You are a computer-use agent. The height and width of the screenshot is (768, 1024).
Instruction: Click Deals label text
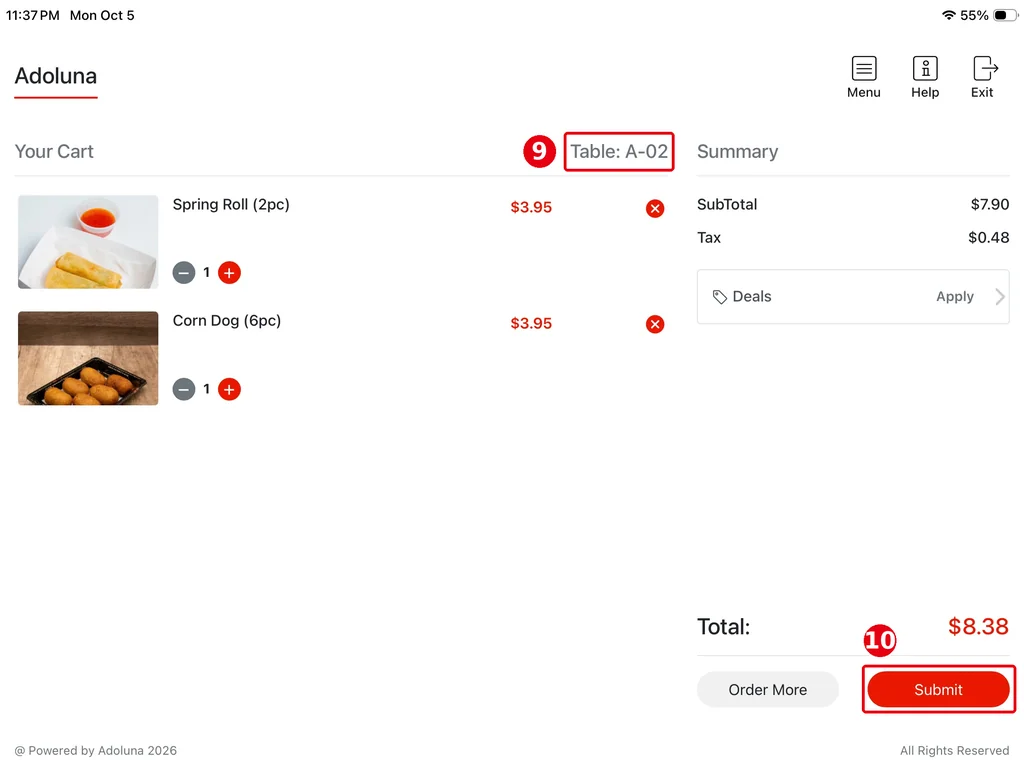point(752,296)
